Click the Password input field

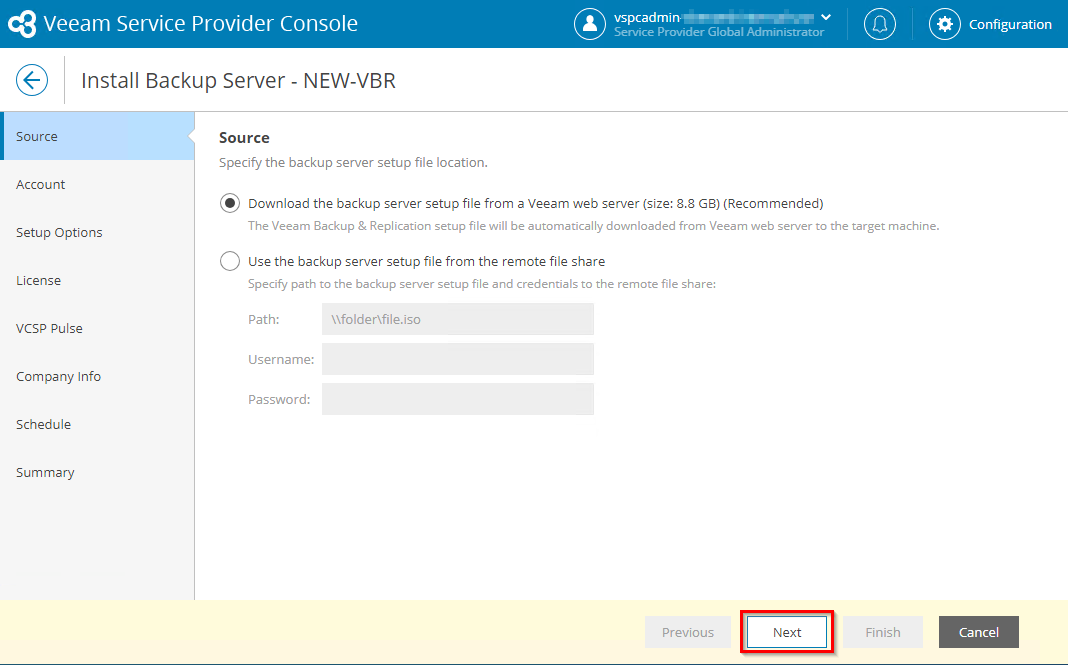click(x=458, y=399)
